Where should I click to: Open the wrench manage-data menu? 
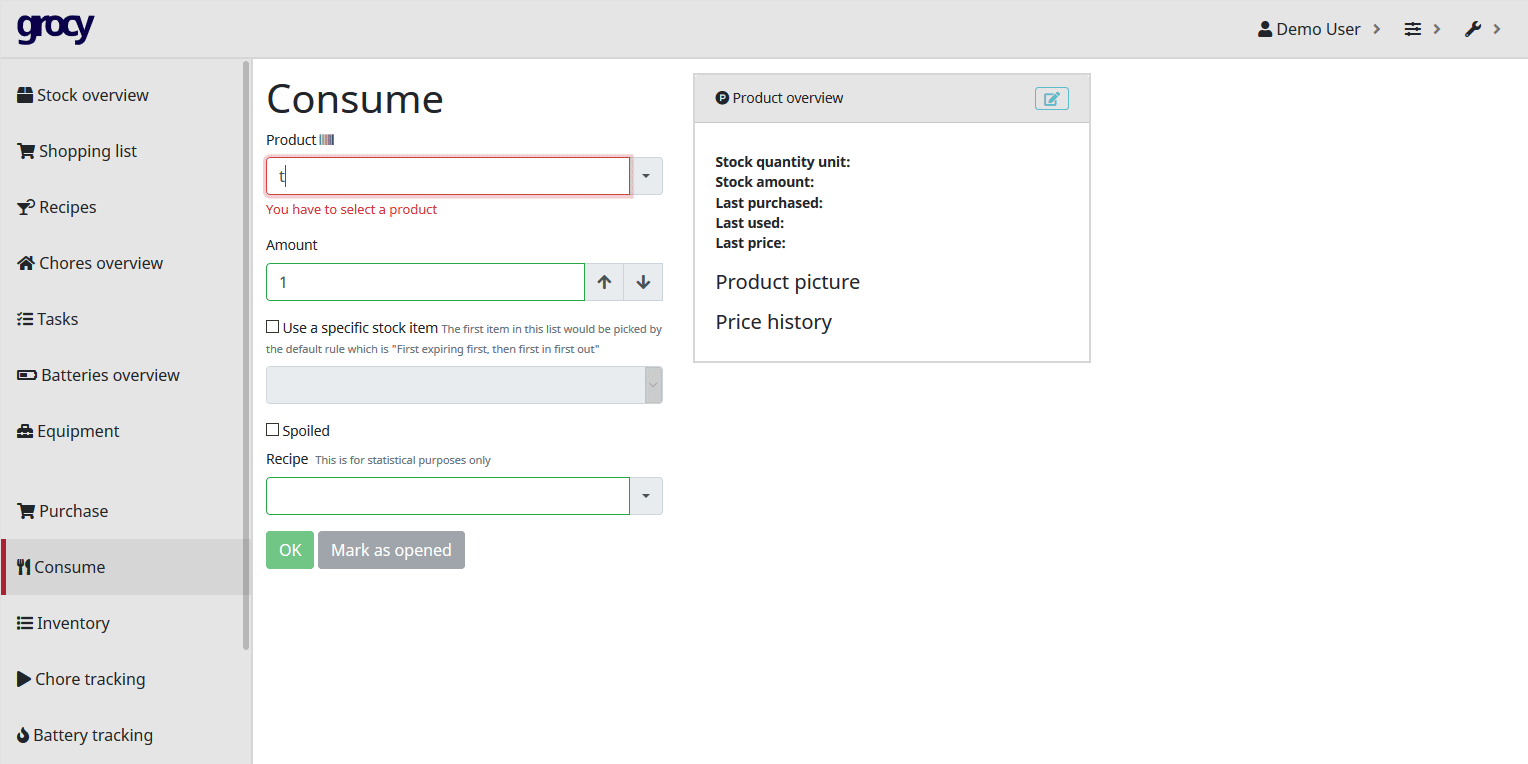pyautogui.click(x=1482, y=29)
